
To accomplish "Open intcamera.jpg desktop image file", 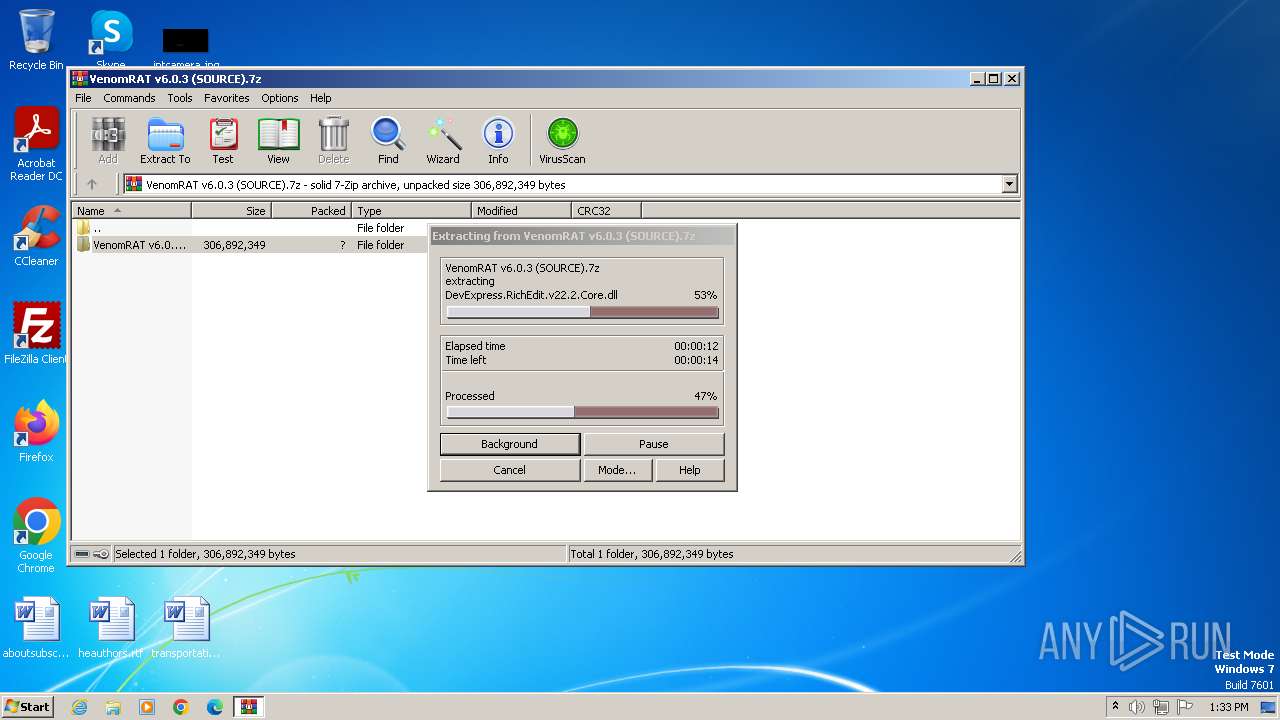I will pos(186,48).
